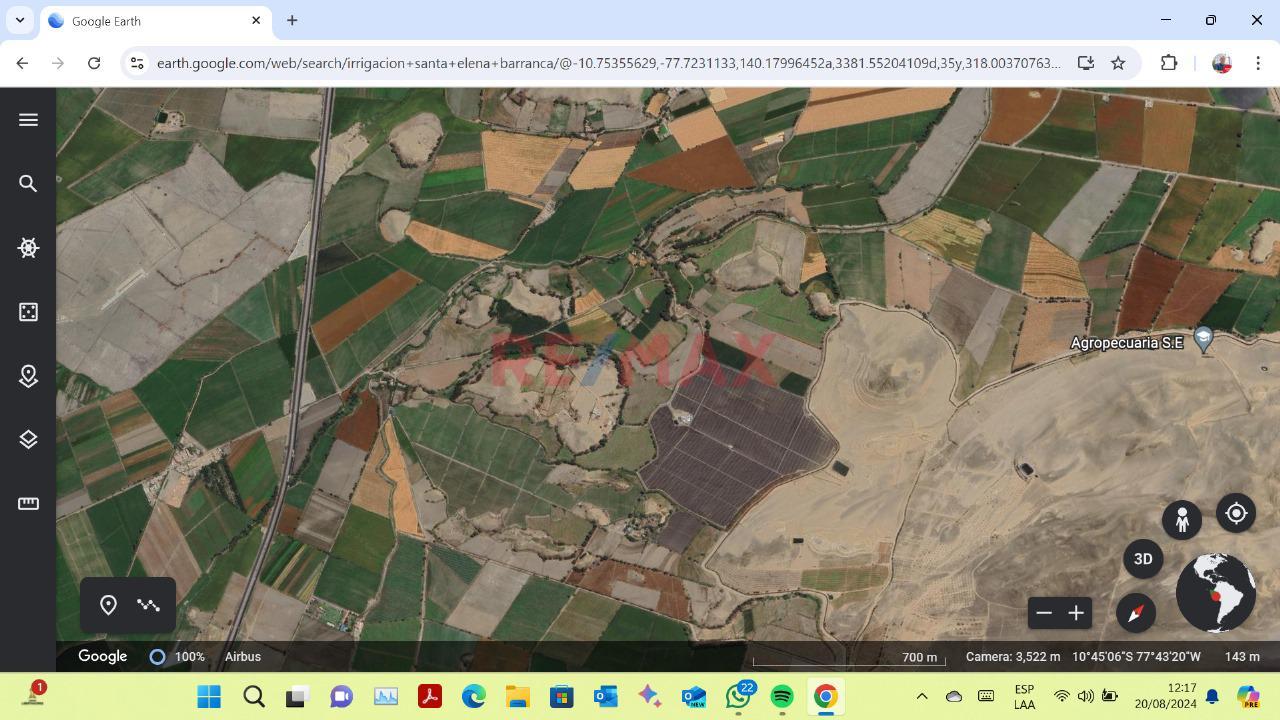Image resolution: width=1280 pixels, height=720 pixels.
Task: Add a placemark using the pin icon
Action: point(108,604)
